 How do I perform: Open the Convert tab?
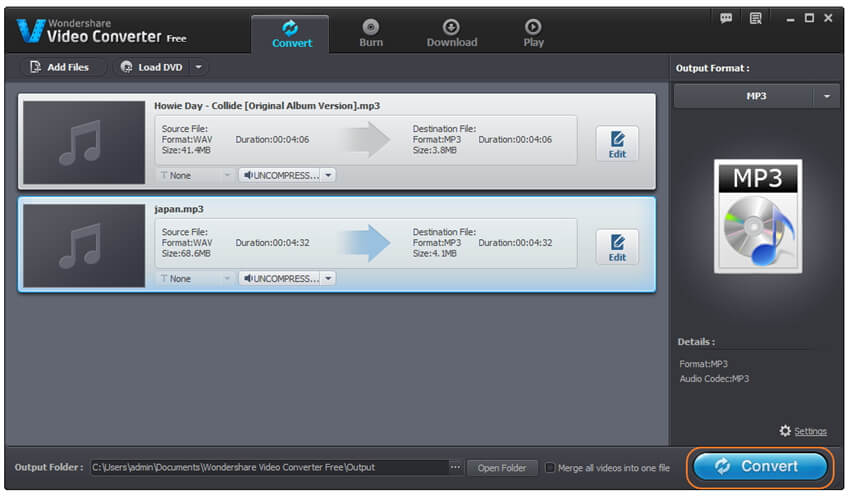291,34
